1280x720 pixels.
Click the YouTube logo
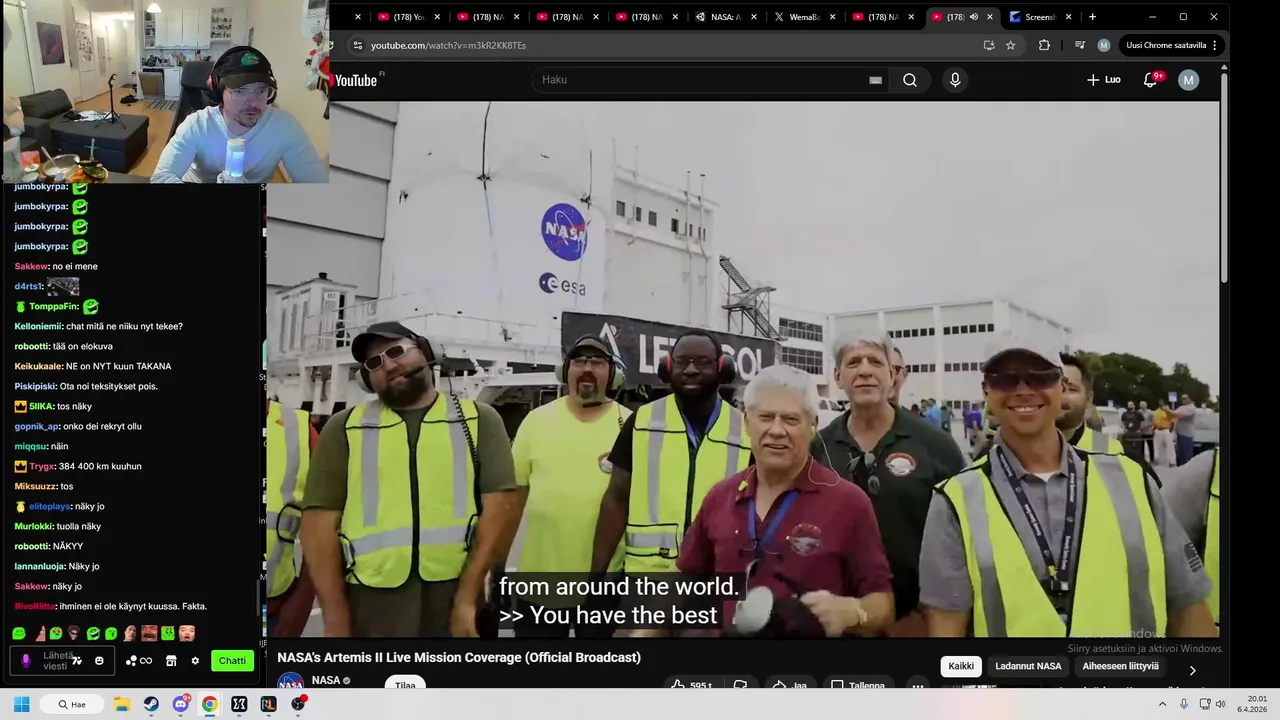[x=355, y=80]
